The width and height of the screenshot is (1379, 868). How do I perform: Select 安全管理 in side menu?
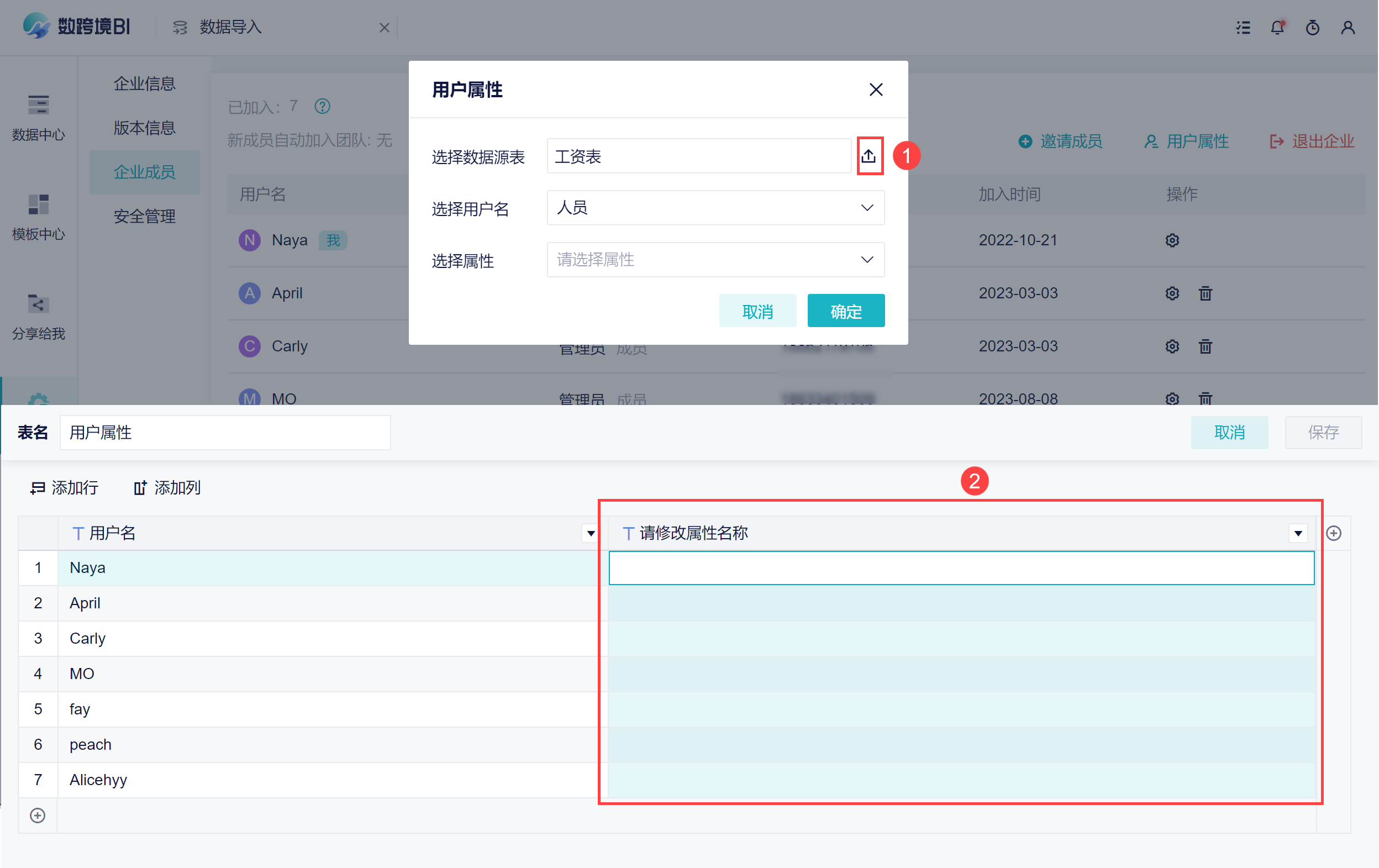tap(144, 217)
